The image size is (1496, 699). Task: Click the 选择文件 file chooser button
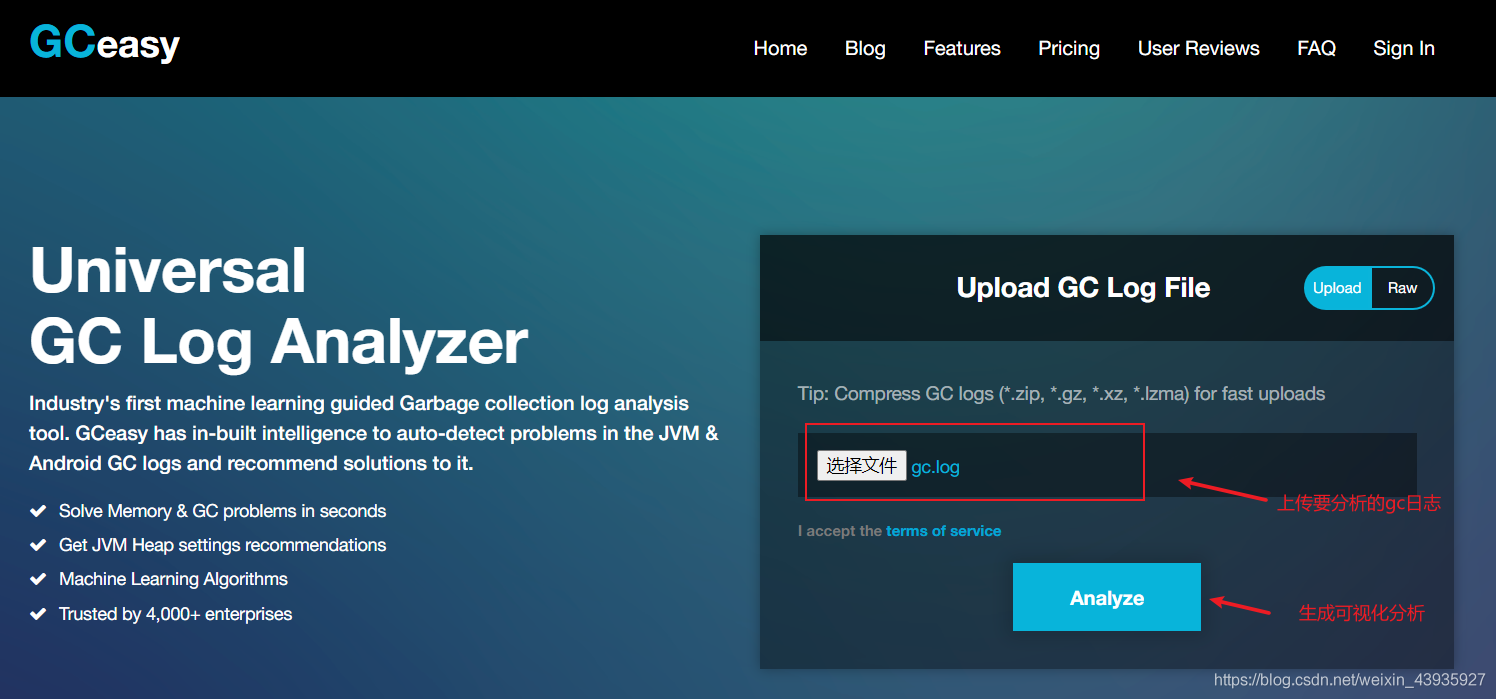click(862, 466)
